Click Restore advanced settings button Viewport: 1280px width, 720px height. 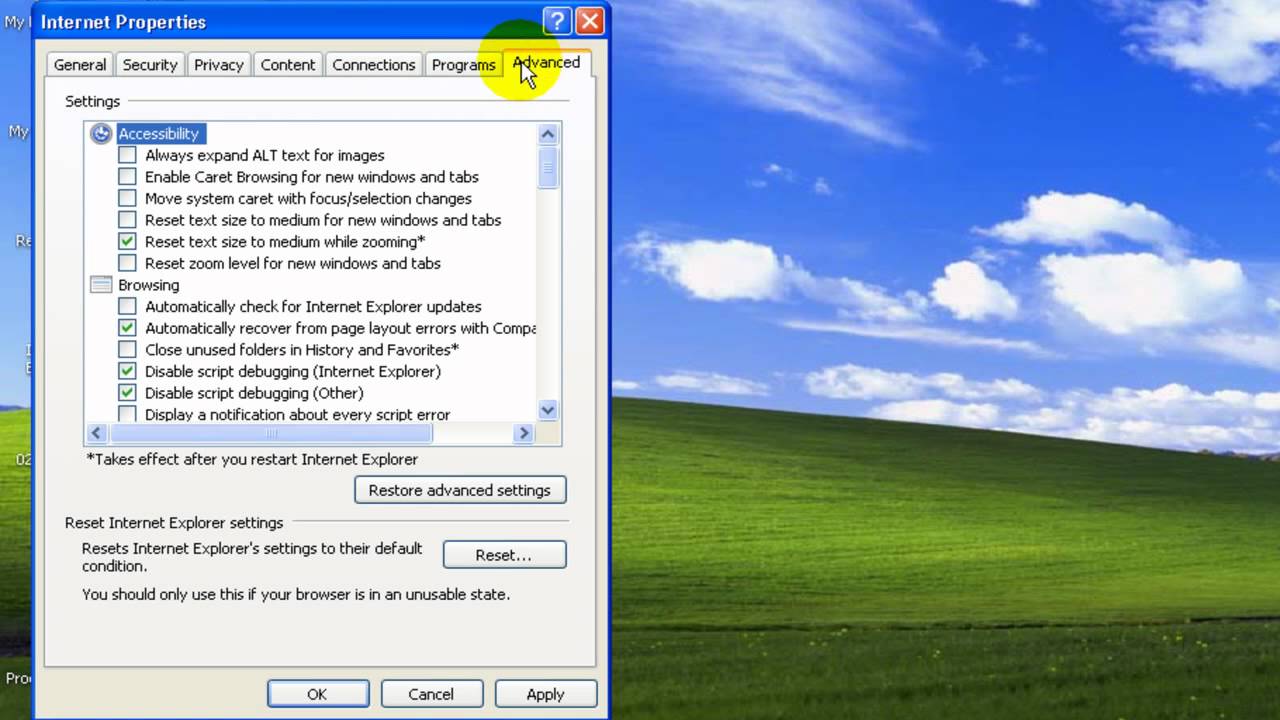(x=460, y=490)
